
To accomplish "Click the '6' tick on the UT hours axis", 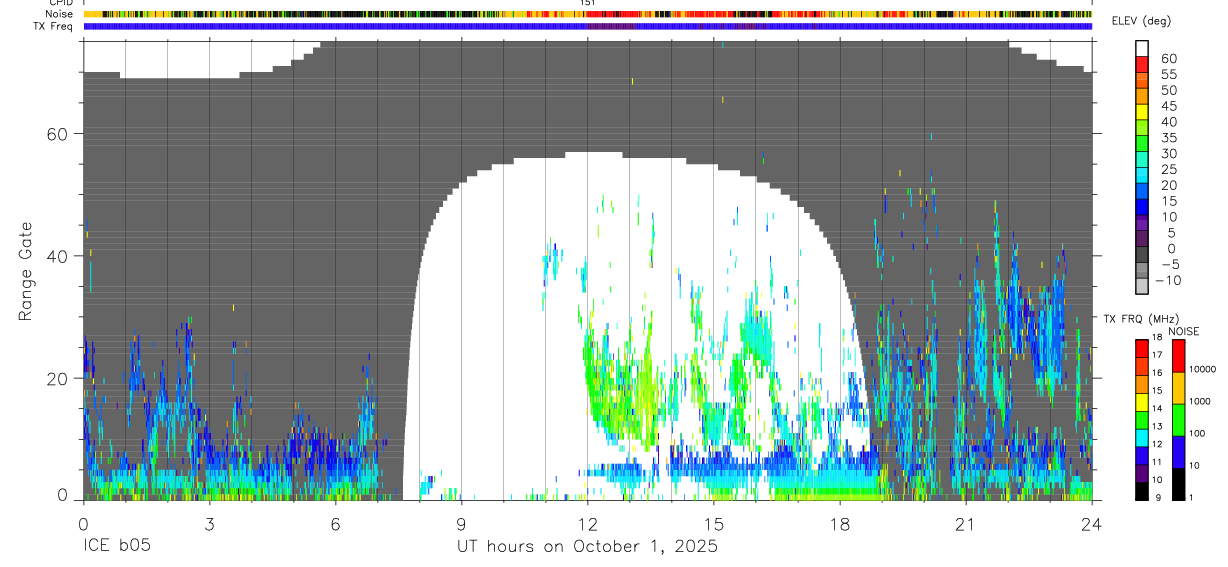I will point(335,524).
